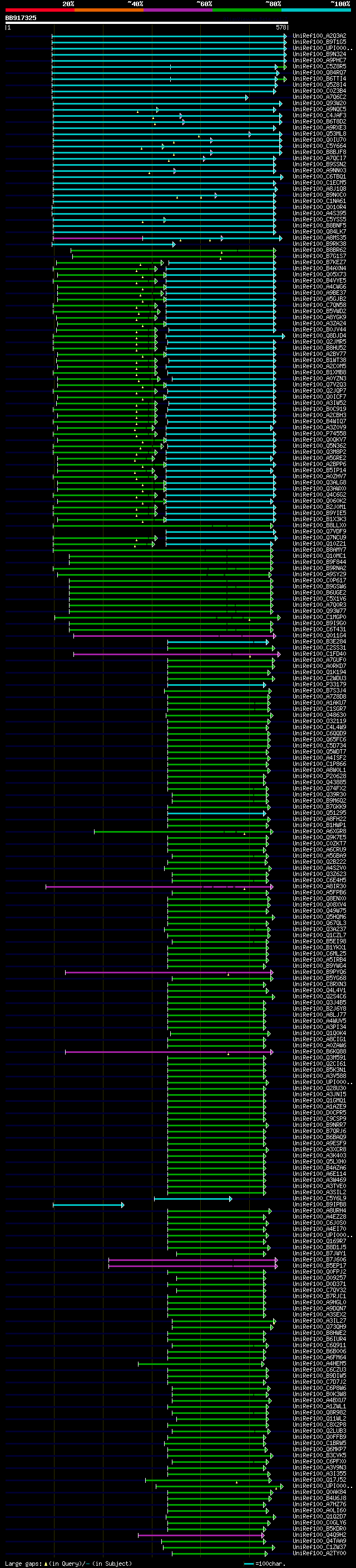Pick the UniRef100_C1ECM5 entry
Viewport: 356px width, 1568px height.
319,182
